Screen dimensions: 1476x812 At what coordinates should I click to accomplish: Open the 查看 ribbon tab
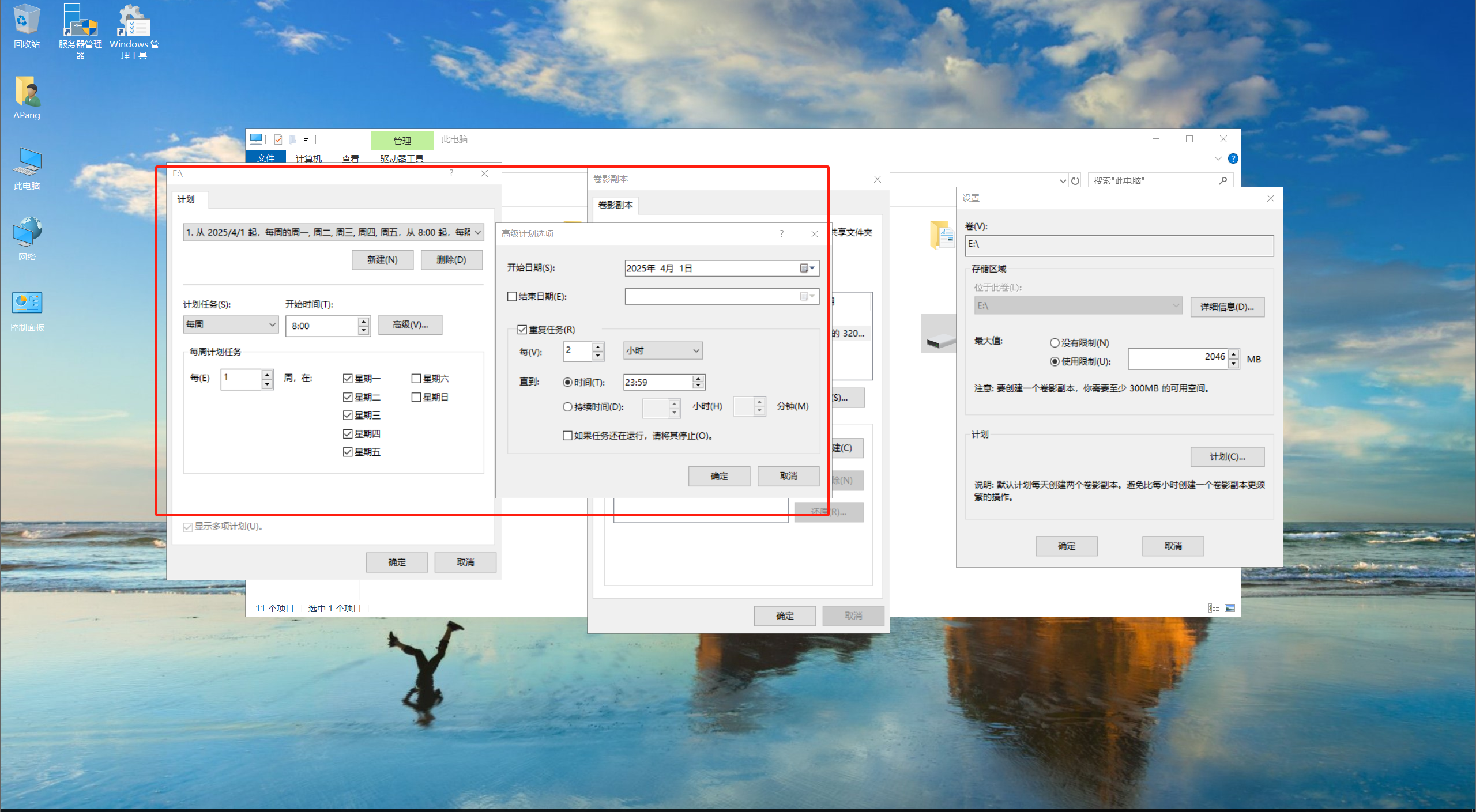[x=350, y=158]
